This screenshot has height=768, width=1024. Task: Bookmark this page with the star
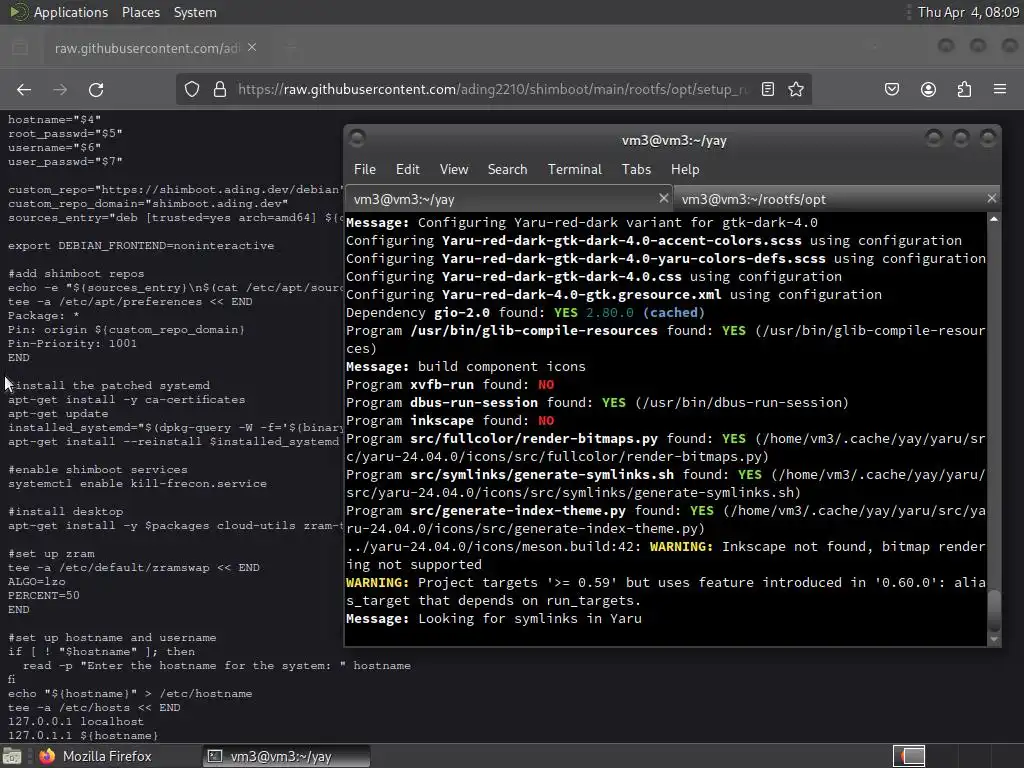point(795,89)
